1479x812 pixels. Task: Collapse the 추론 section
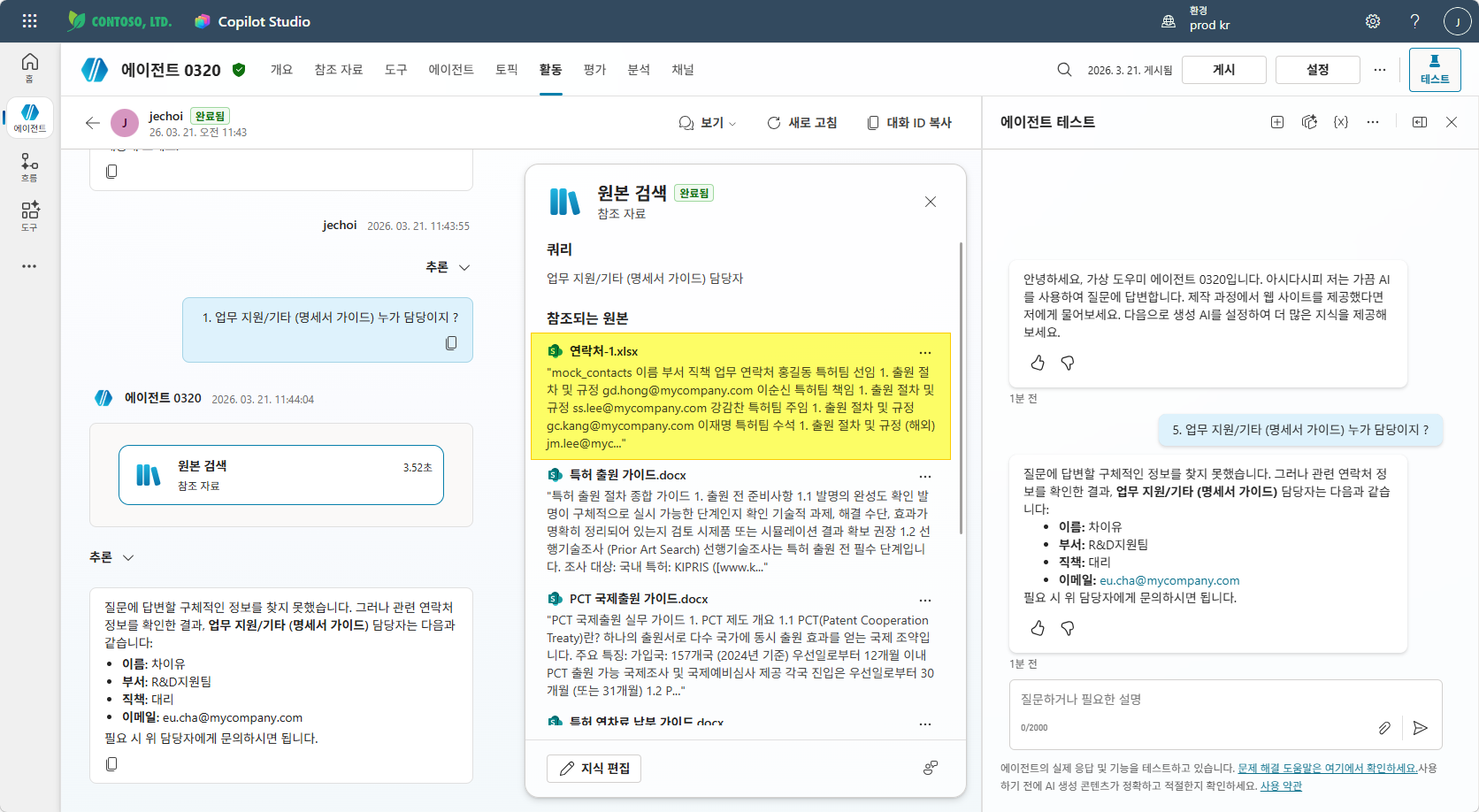coord(448,266)
